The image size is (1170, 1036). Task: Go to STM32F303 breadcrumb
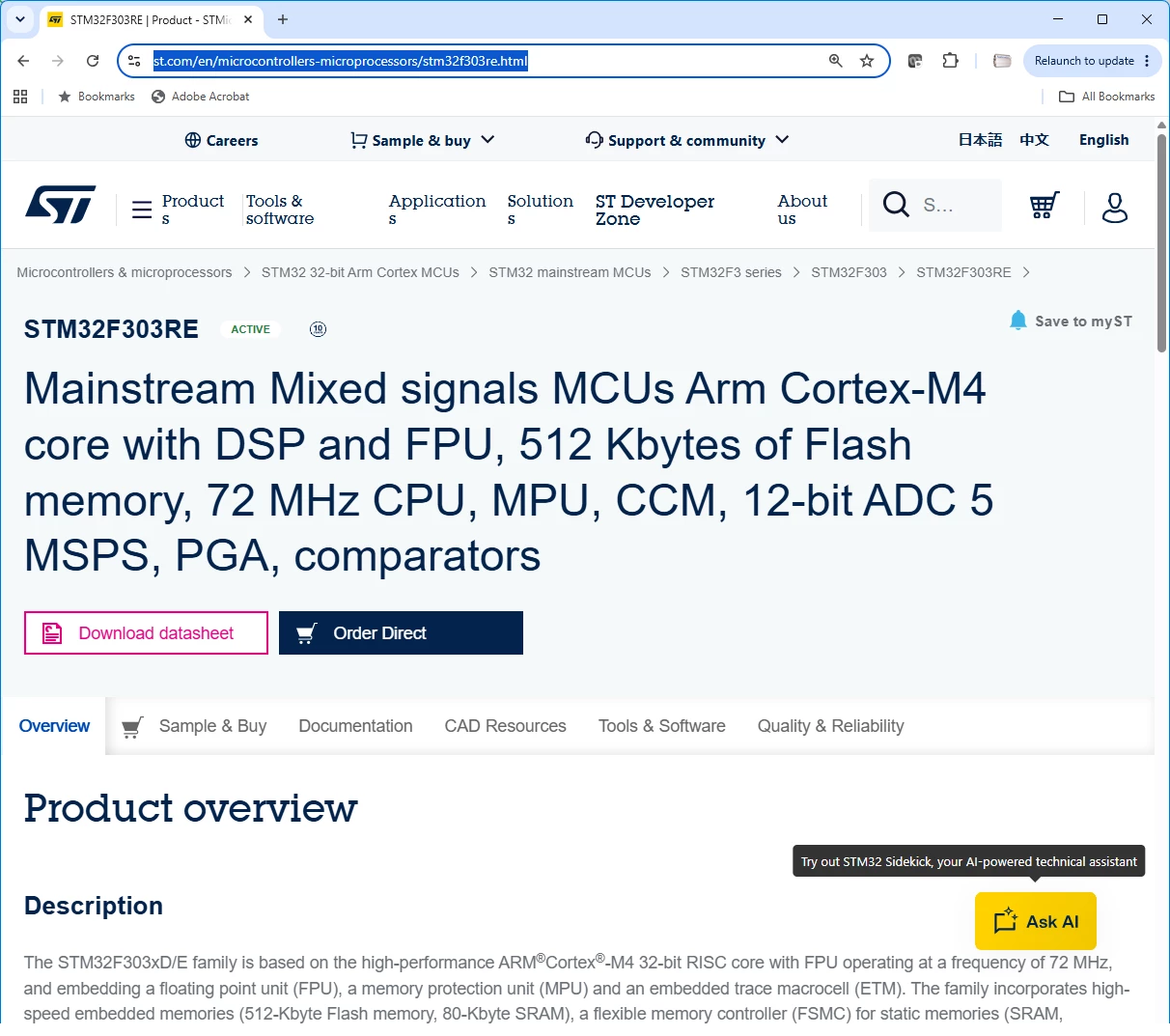[849, 272]
